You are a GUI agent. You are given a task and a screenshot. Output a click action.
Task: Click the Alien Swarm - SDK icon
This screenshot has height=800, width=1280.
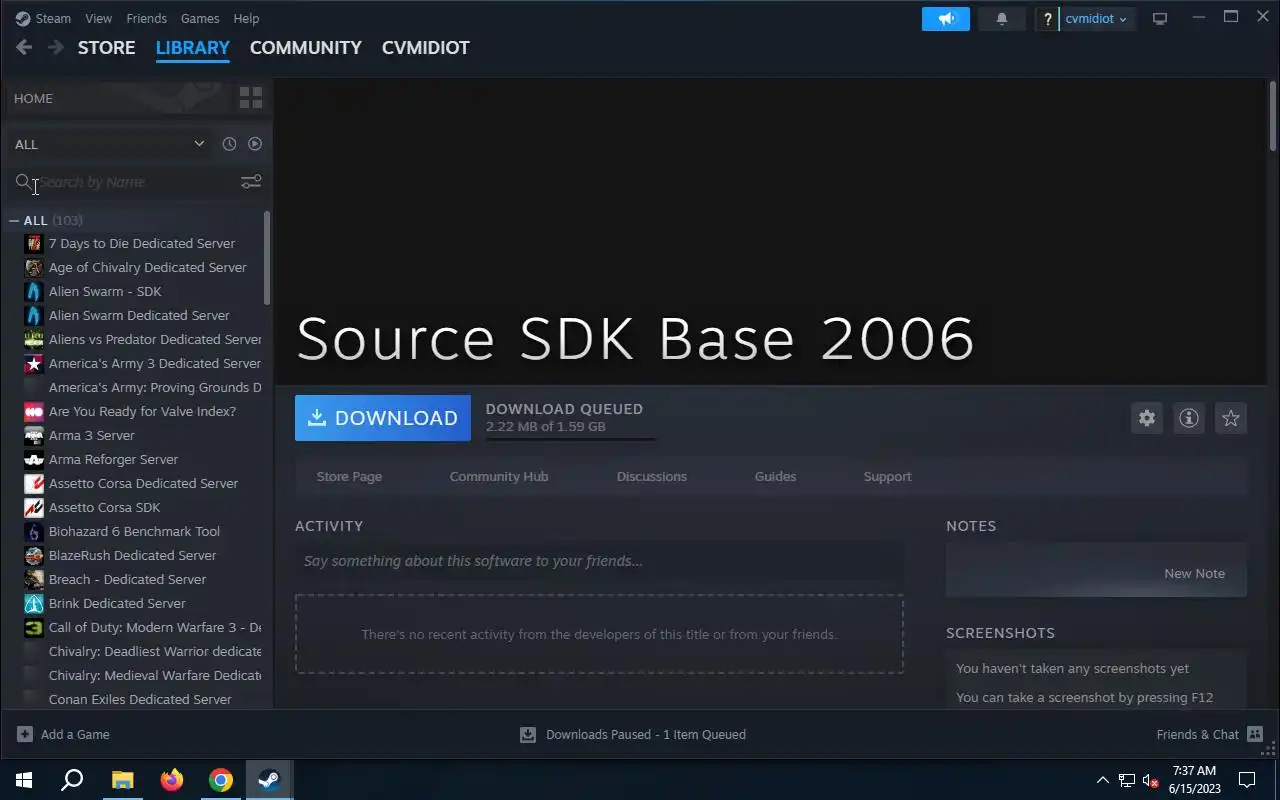[33, 291]
